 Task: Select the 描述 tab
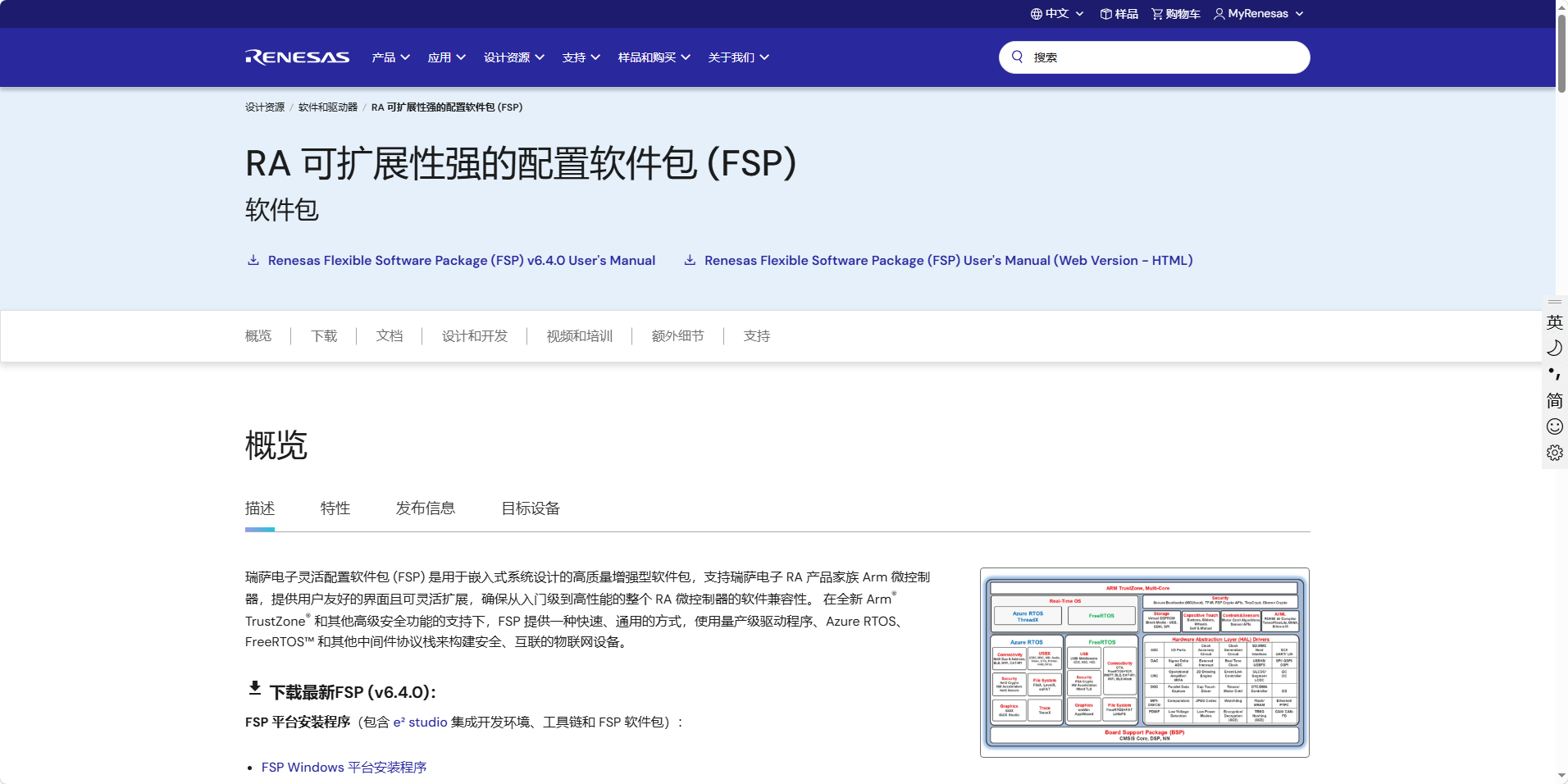coord(260,508)
